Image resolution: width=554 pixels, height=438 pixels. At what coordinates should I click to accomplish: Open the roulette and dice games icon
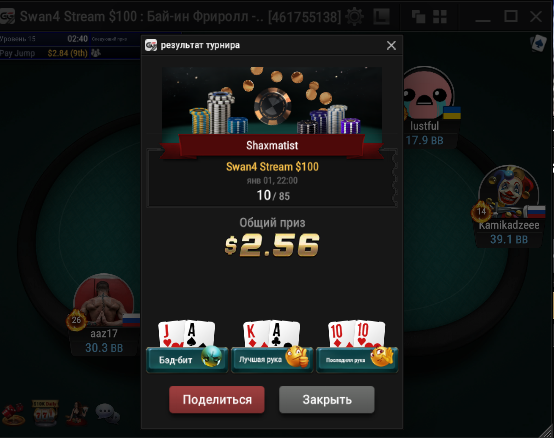tap(13, 414)
